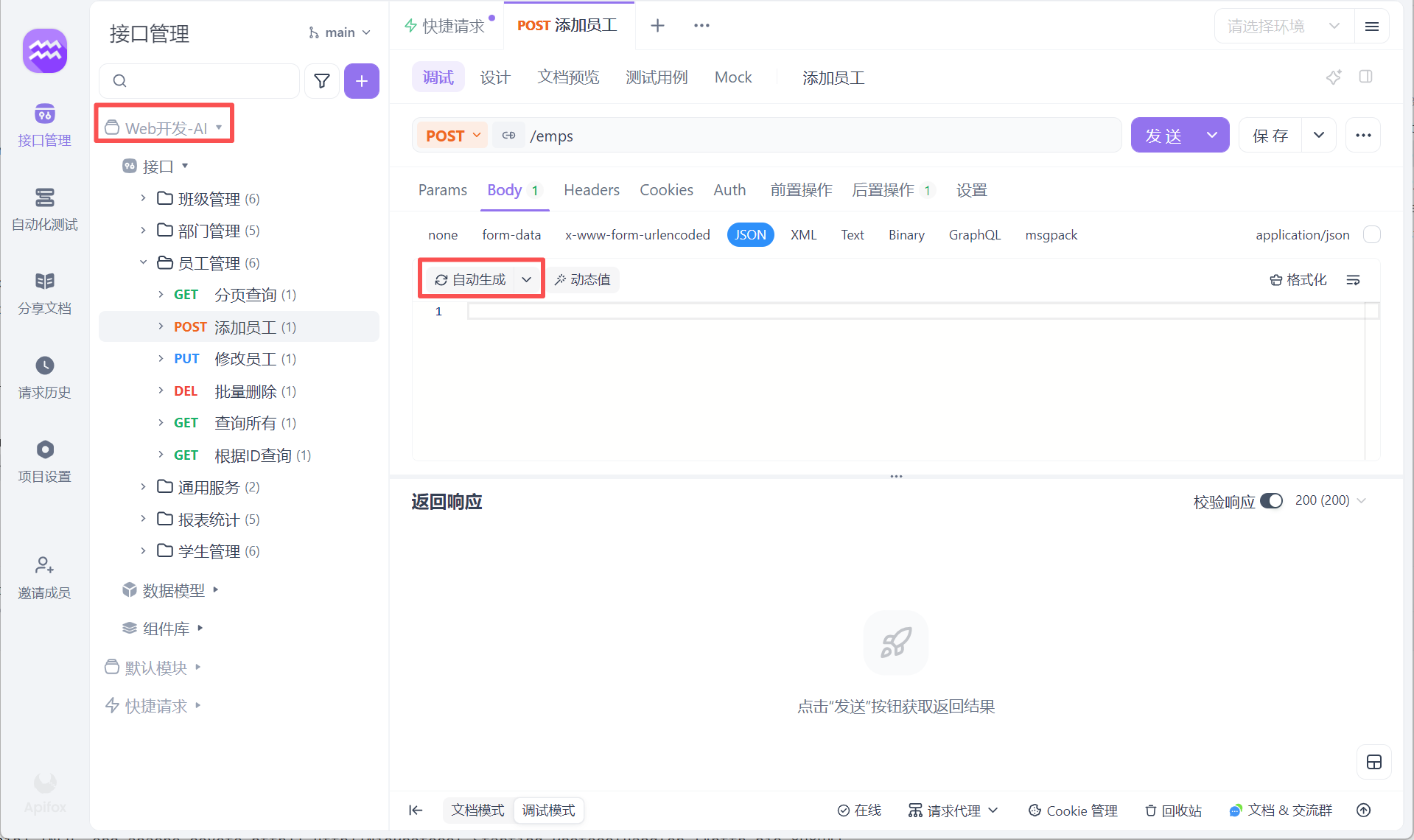
Task: Open 自动化测试 in the left sidebar
Action: coord(44,209)
